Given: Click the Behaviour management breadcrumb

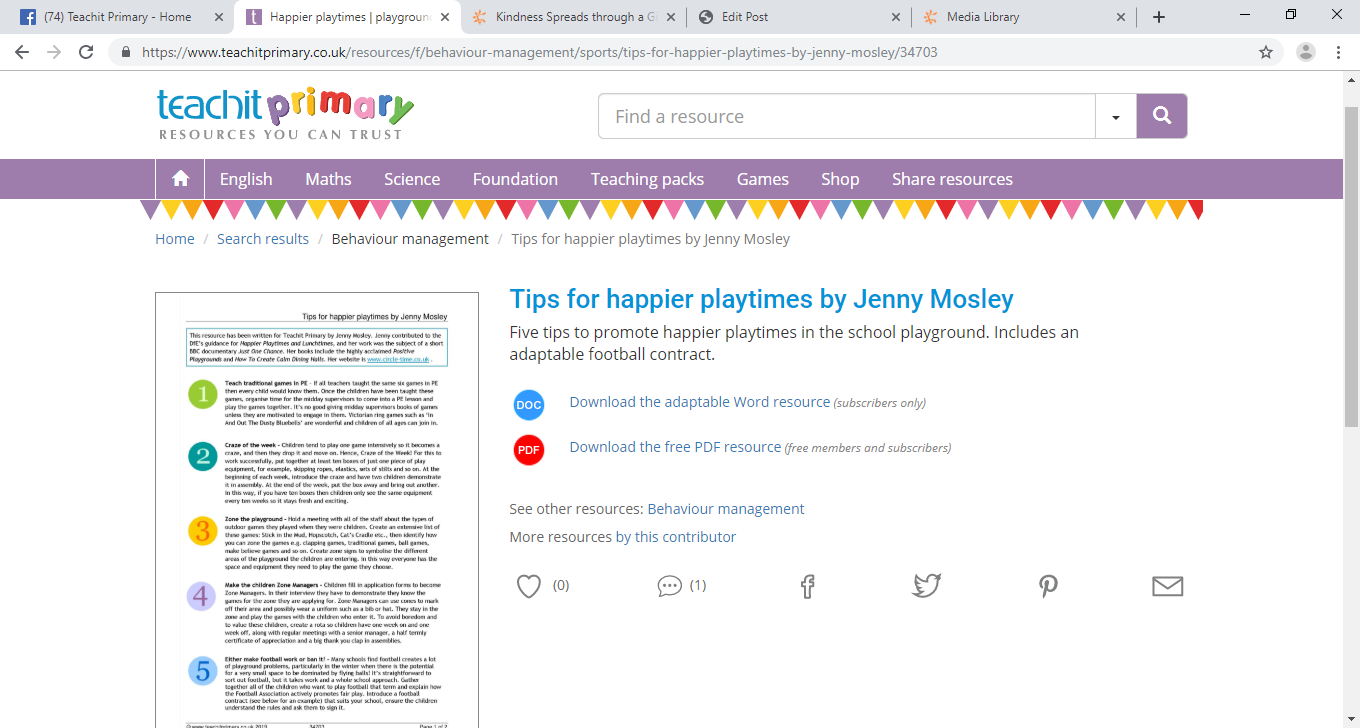Looking at the screenshot, I should 410,239.
